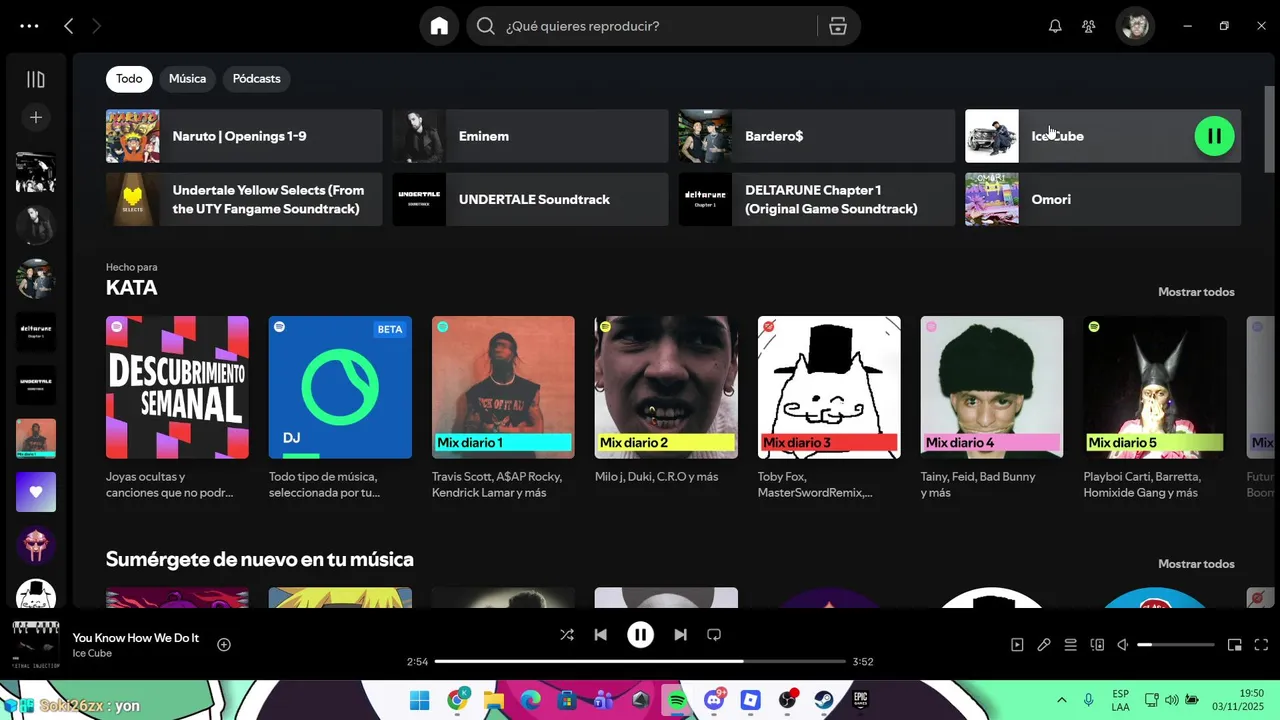The height and width of the screenshot is (720, 1280).
Task: Pause Ice Cube with green button
Action: [1214, 136]
